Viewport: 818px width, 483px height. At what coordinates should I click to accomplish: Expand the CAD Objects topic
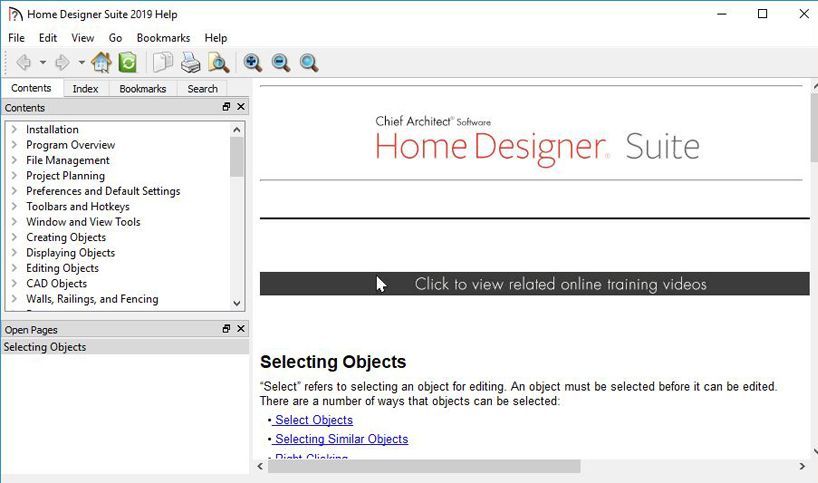coord(14,283)
